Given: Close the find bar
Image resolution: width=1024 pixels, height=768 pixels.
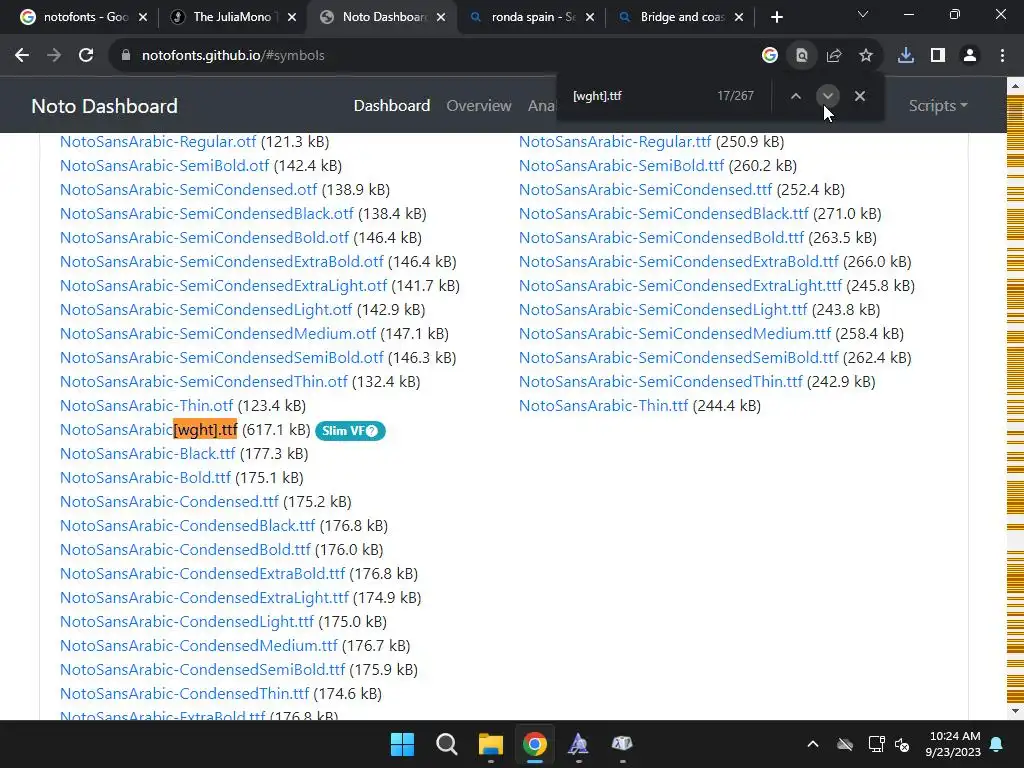Looking at the screenshot, I should 859,96.
